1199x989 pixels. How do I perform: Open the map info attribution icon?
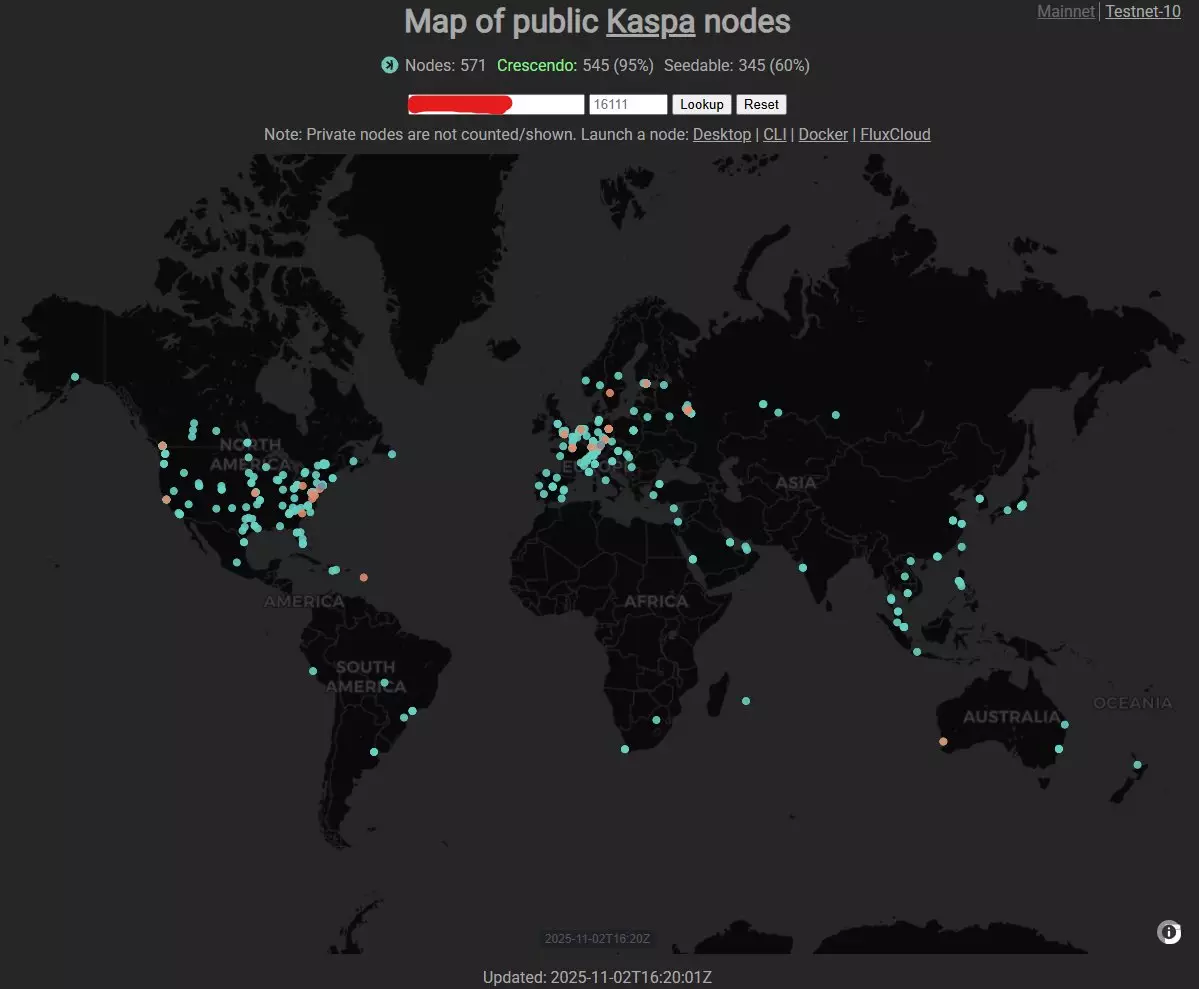coord(1169,932)
